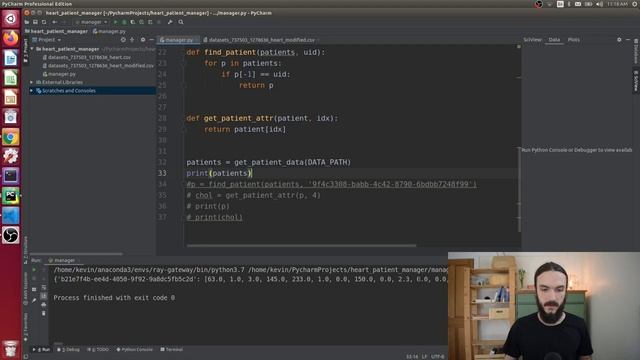The image size is (640, 360).
Task: Select the Data tab in SciView
Action: [x=554, y=40]
